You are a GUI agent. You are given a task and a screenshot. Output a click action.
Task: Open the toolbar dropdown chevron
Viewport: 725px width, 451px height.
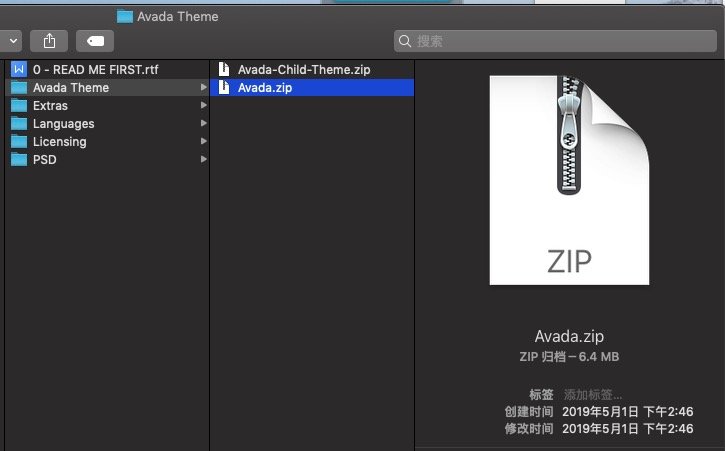click(13, 41)
